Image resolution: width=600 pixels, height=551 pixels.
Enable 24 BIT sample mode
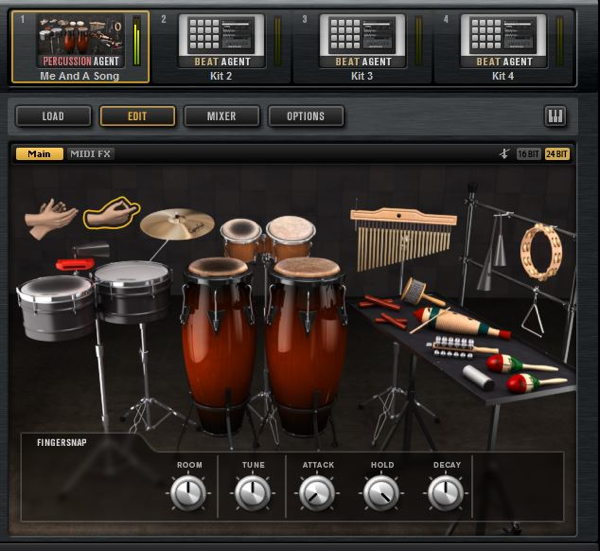click(x=557, y=154)
